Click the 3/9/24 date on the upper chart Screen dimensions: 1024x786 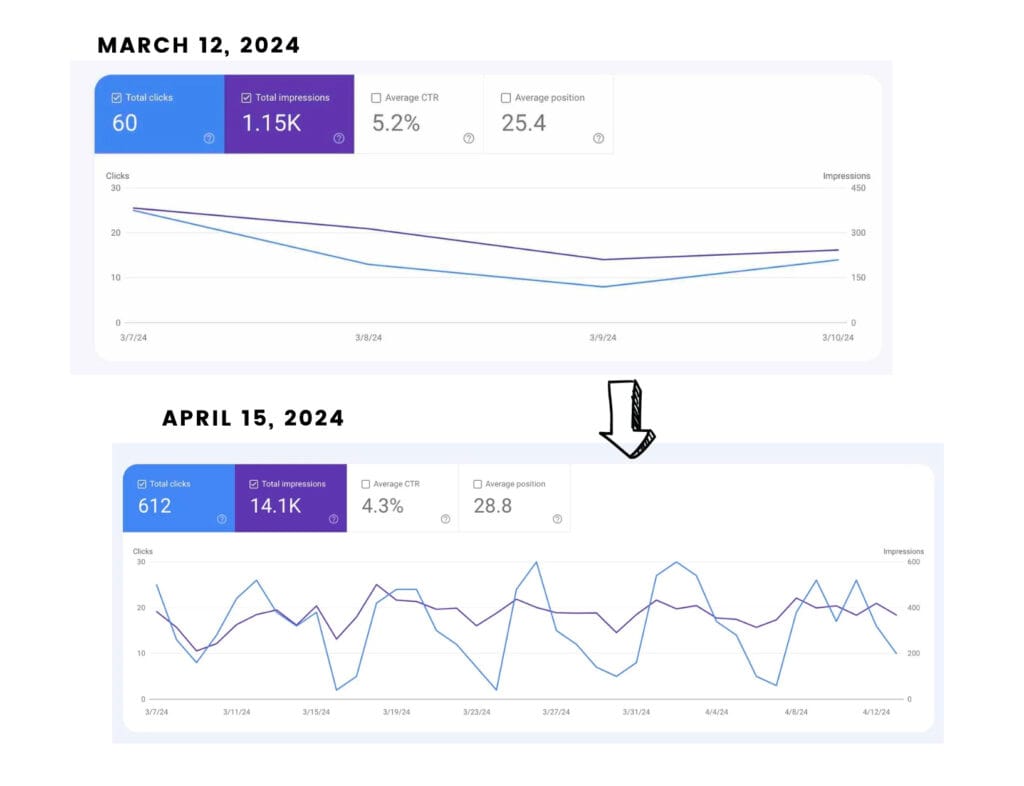tap(603, 338)
